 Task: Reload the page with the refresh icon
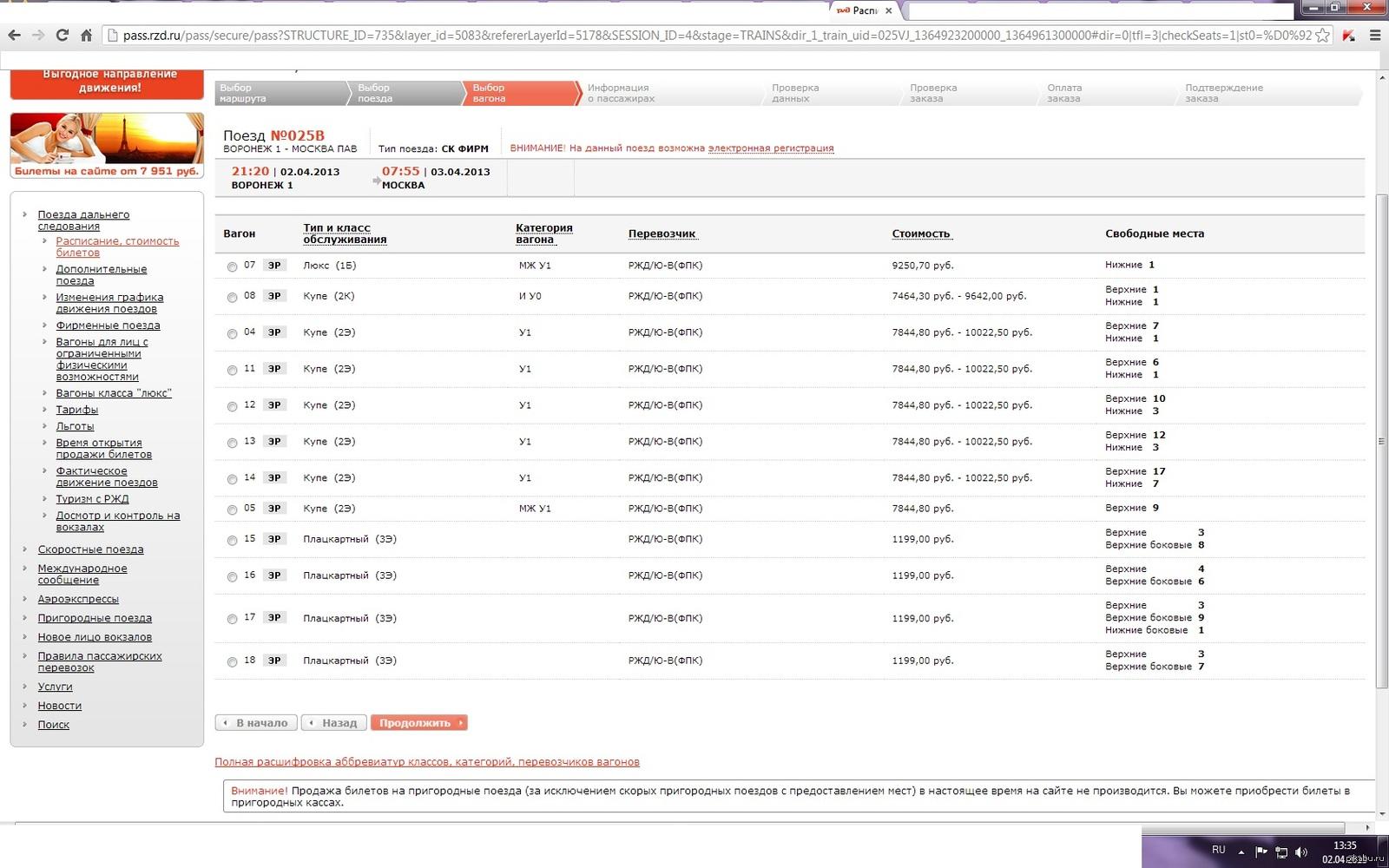click(x=62, y=36)
